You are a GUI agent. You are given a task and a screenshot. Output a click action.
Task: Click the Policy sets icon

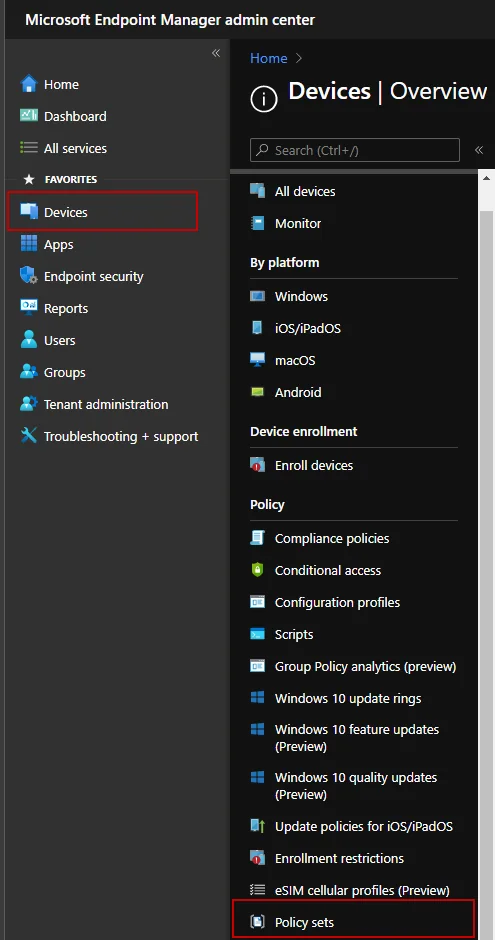[258, 922]
